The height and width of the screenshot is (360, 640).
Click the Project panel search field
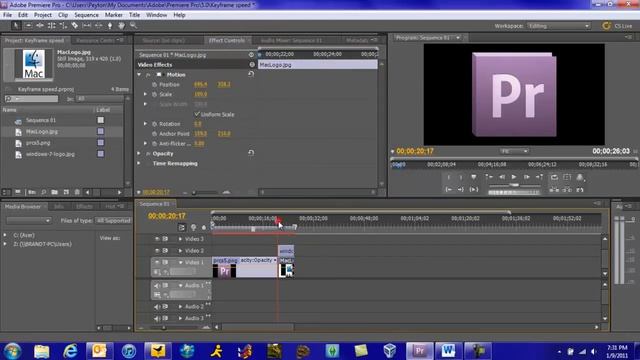[32, 99]
